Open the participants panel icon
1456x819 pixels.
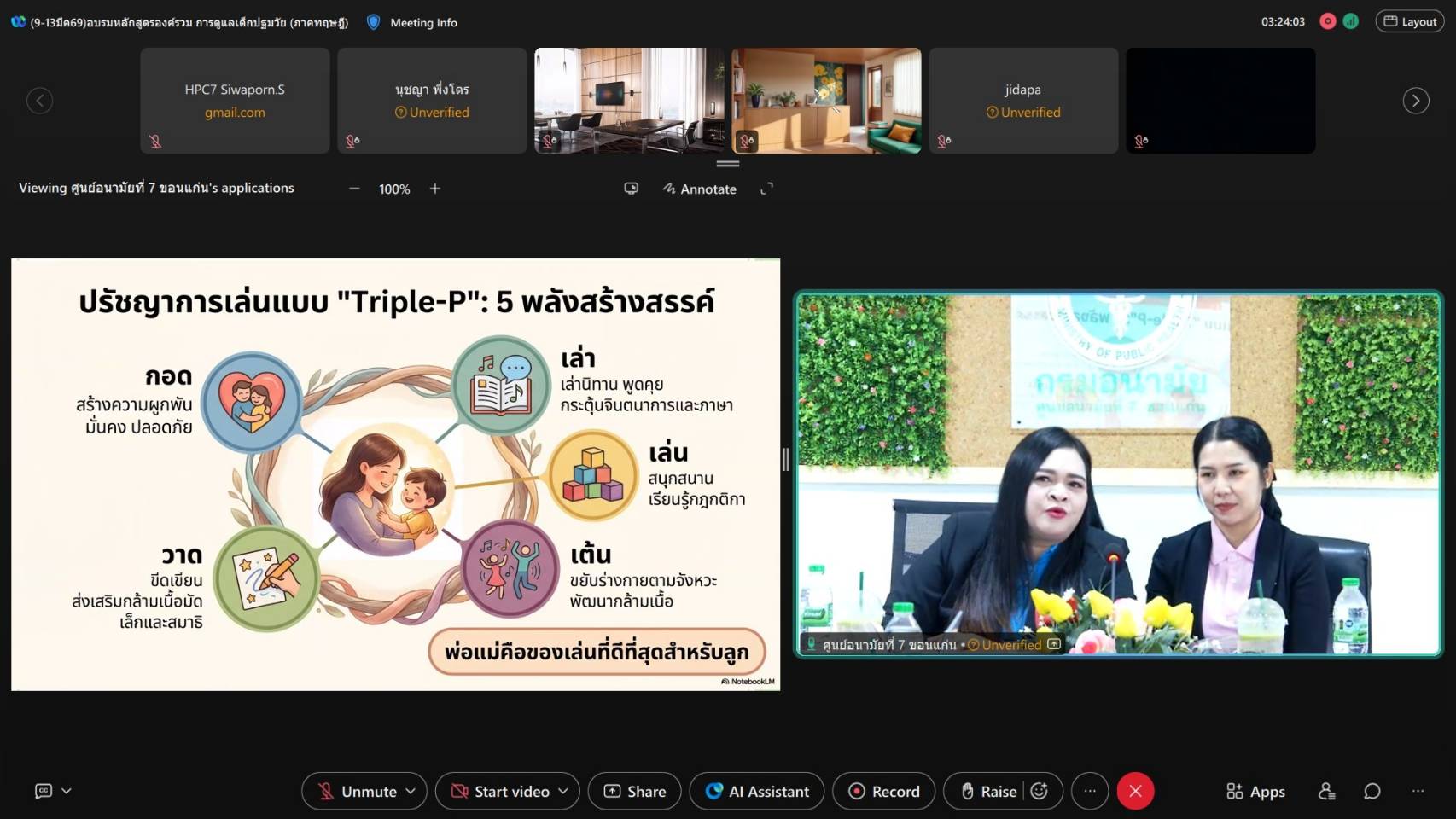[x=1326, y=791]
